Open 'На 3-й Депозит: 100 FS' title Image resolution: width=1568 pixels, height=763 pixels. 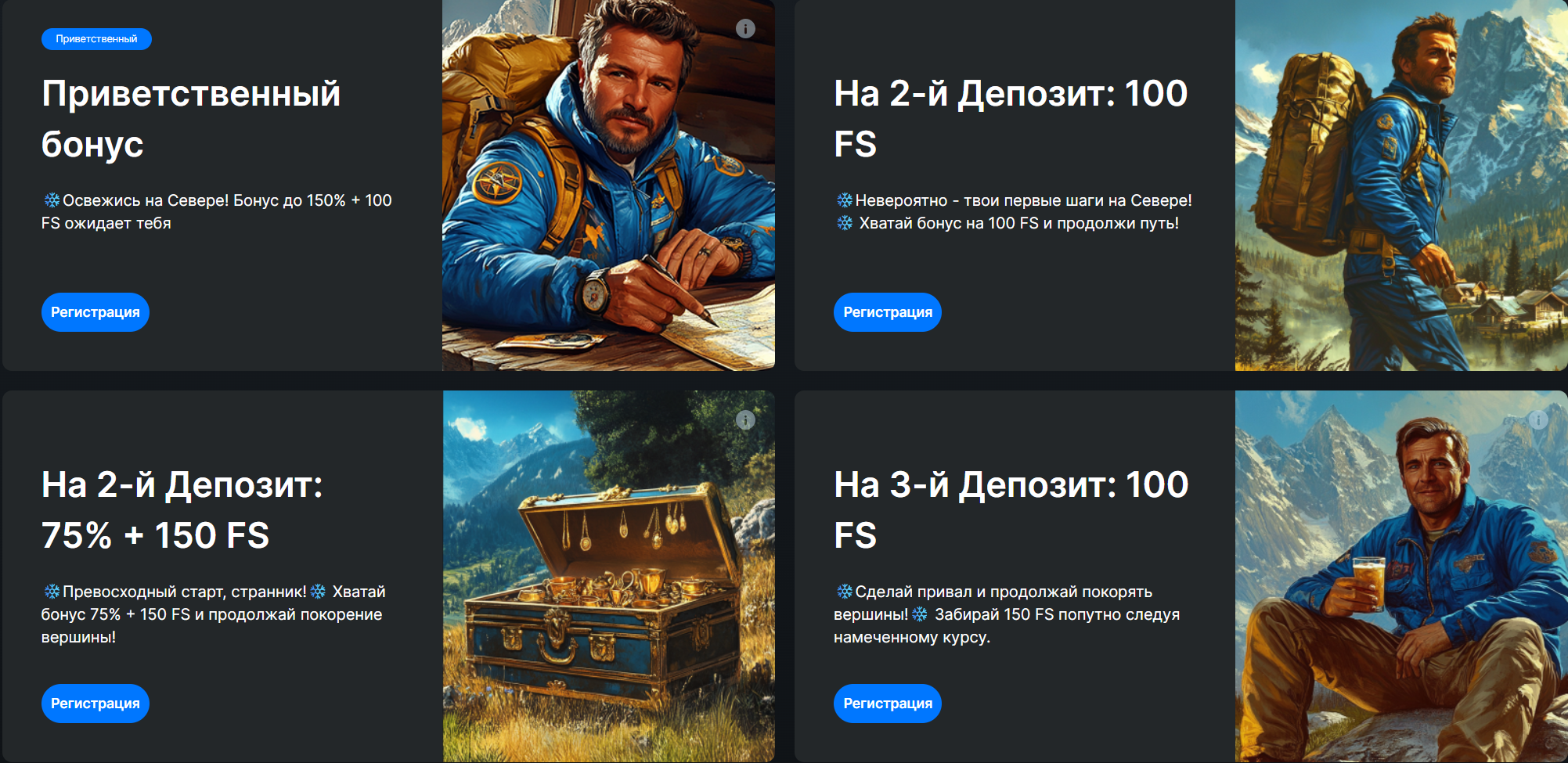pos(1011,510)
